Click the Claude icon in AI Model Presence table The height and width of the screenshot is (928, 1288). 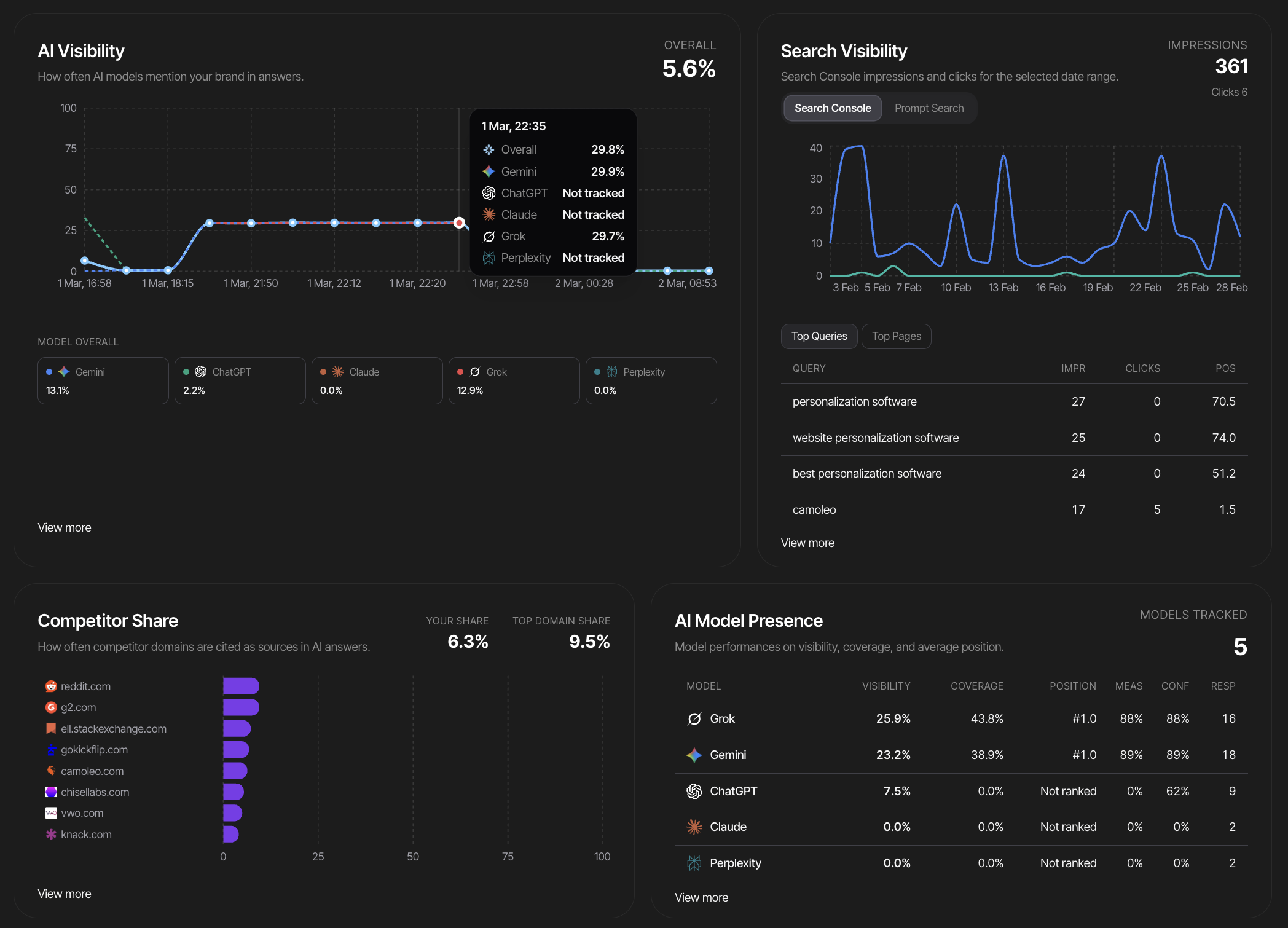point(694,827)
